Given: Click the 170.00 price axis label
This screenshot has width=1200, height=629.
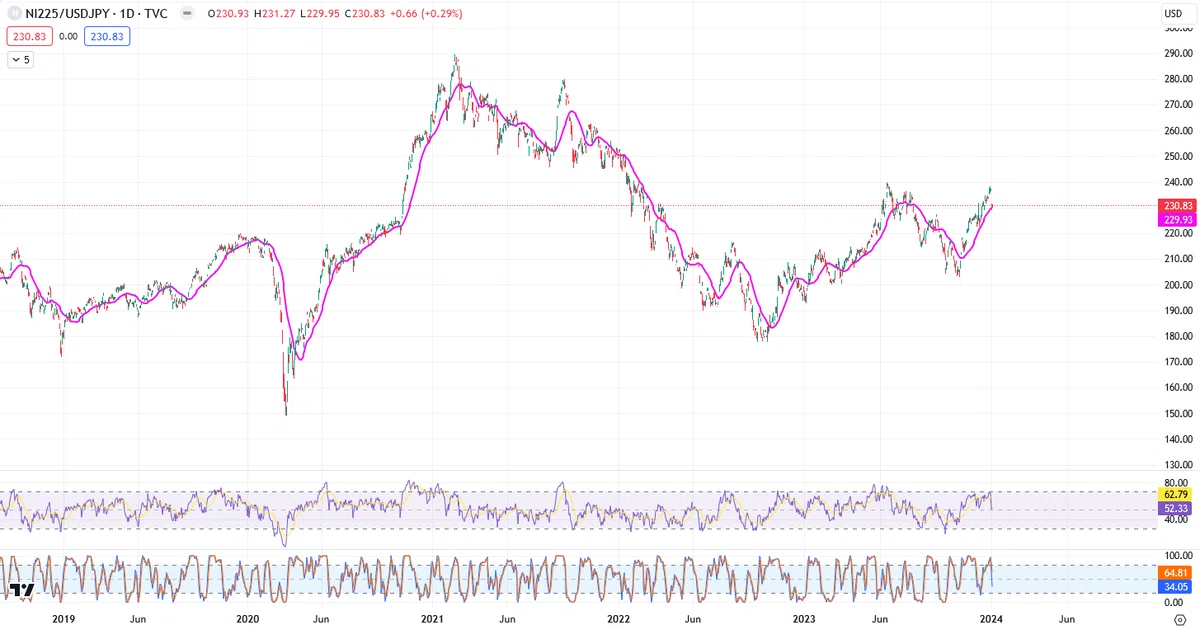Looking at the screenshot, I should point(1177,362).
